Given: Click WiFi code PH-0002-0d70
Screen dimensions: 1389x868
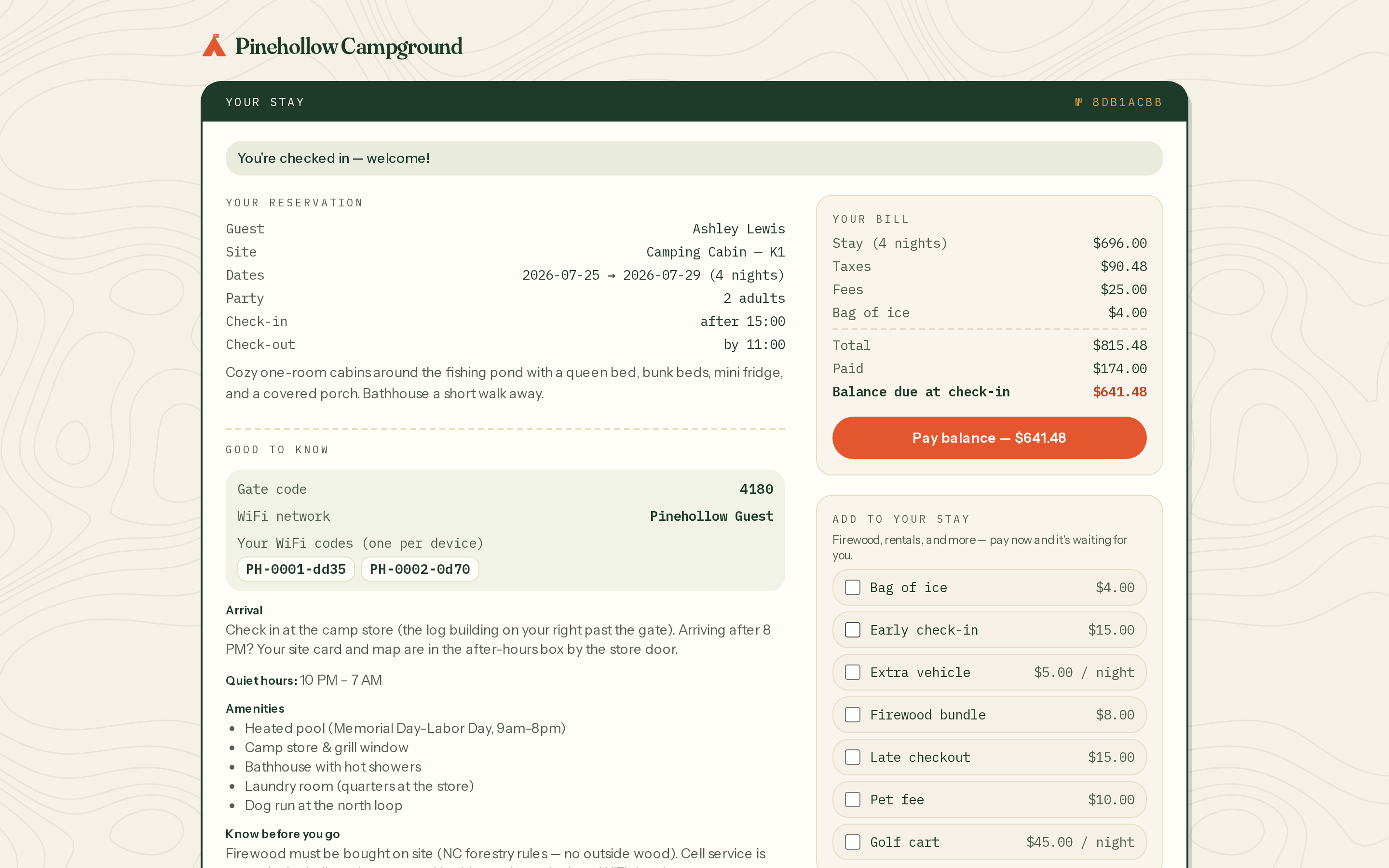Looking at the screenshot, I should pyautogui.click(x=420, y=569).
